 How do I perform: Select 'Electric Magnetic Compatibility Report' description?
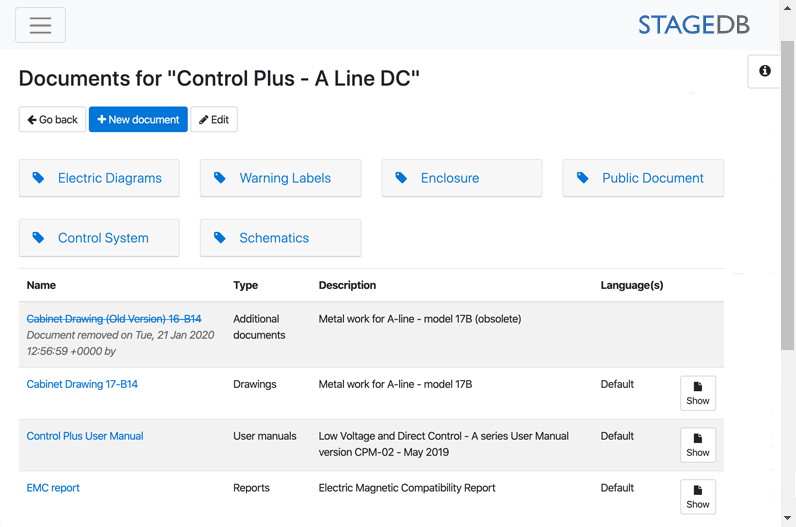tap(407, 488)
